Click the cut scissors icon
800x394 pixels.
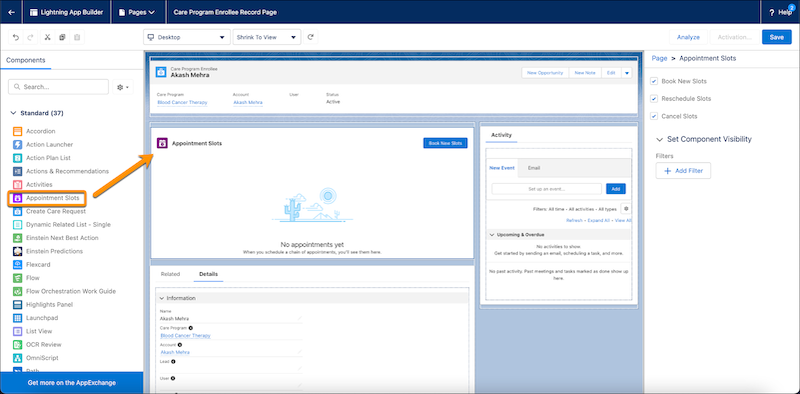pyautogui.click(x=47, y=37)
